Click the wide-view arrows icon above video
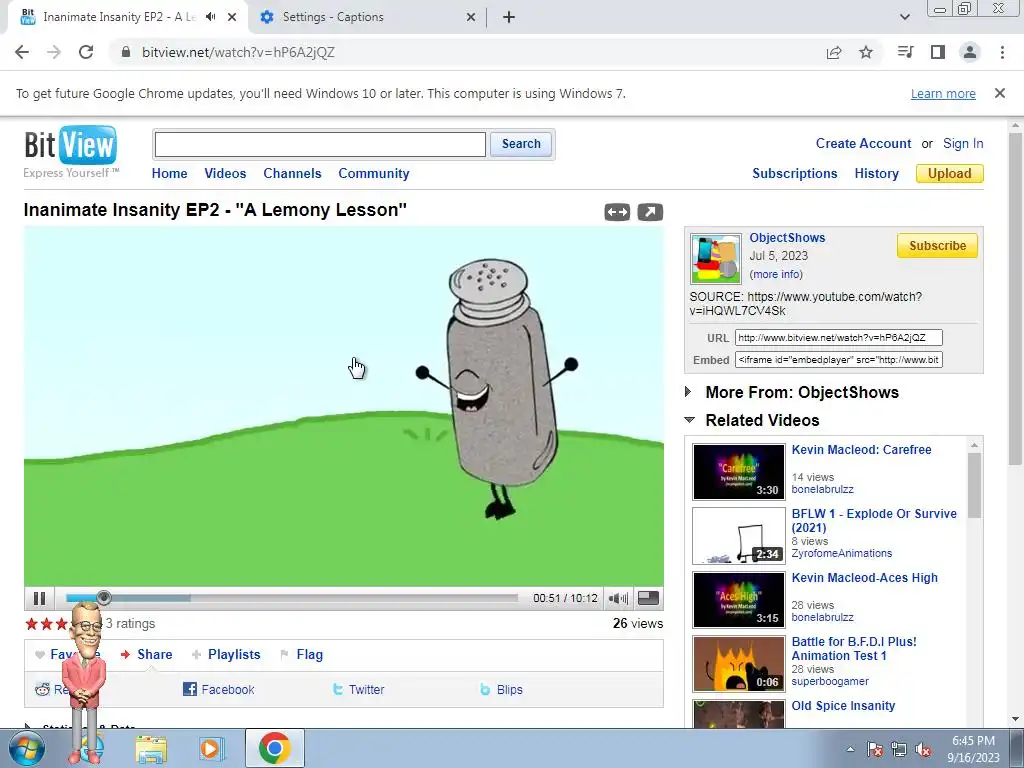Screen dimensions: 1024x768 click(x=617, y=212)
